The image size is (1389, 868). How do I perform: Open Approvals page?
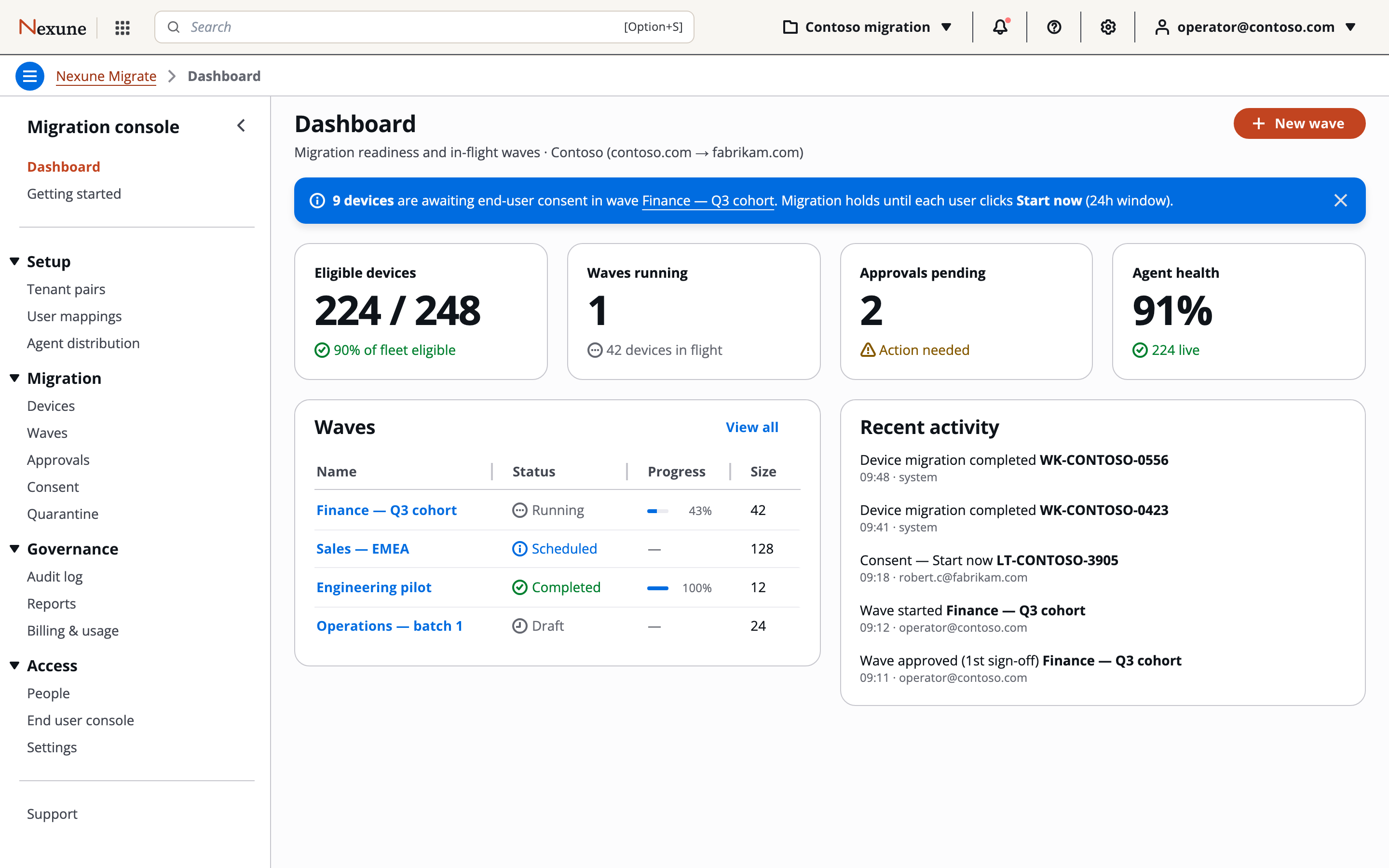58,460
